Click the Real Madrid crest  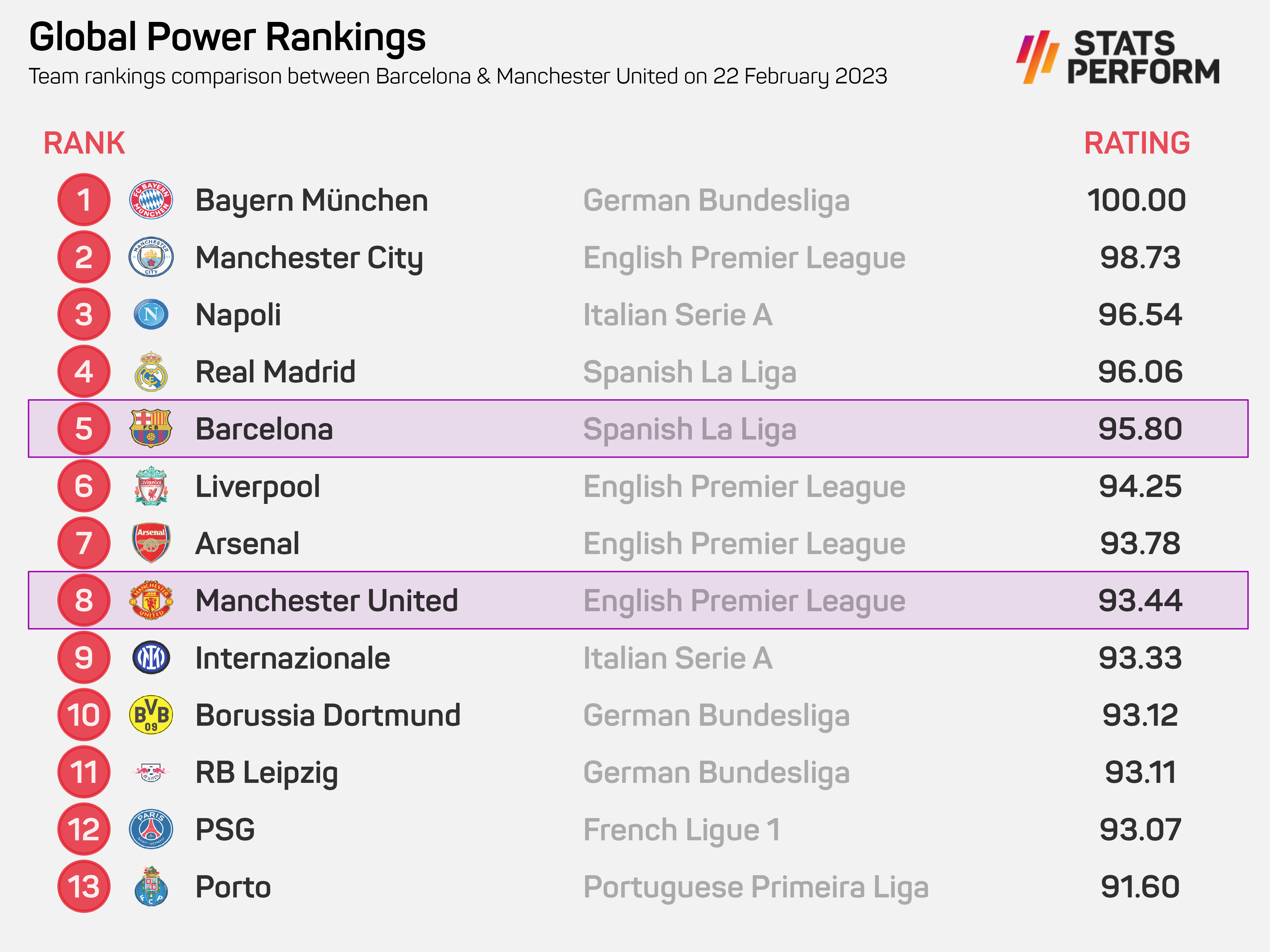(150, 372)
